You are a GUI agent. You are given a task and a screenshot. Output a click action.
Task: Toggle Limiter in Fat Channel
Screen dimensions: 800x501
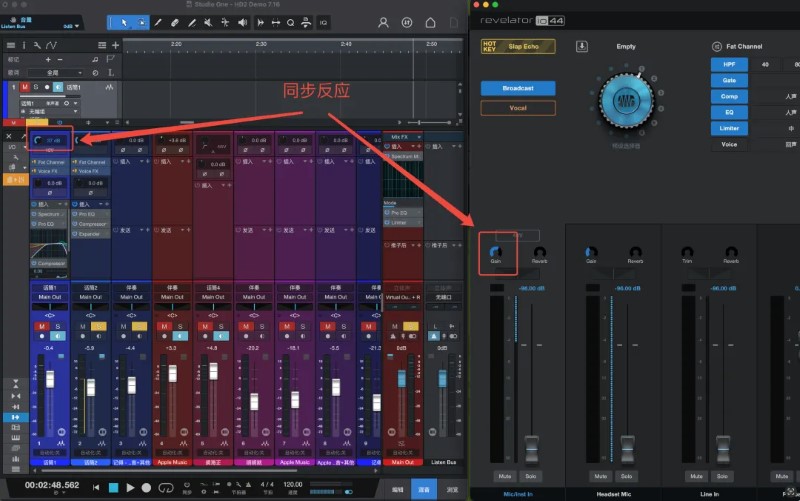coord(729,128)
